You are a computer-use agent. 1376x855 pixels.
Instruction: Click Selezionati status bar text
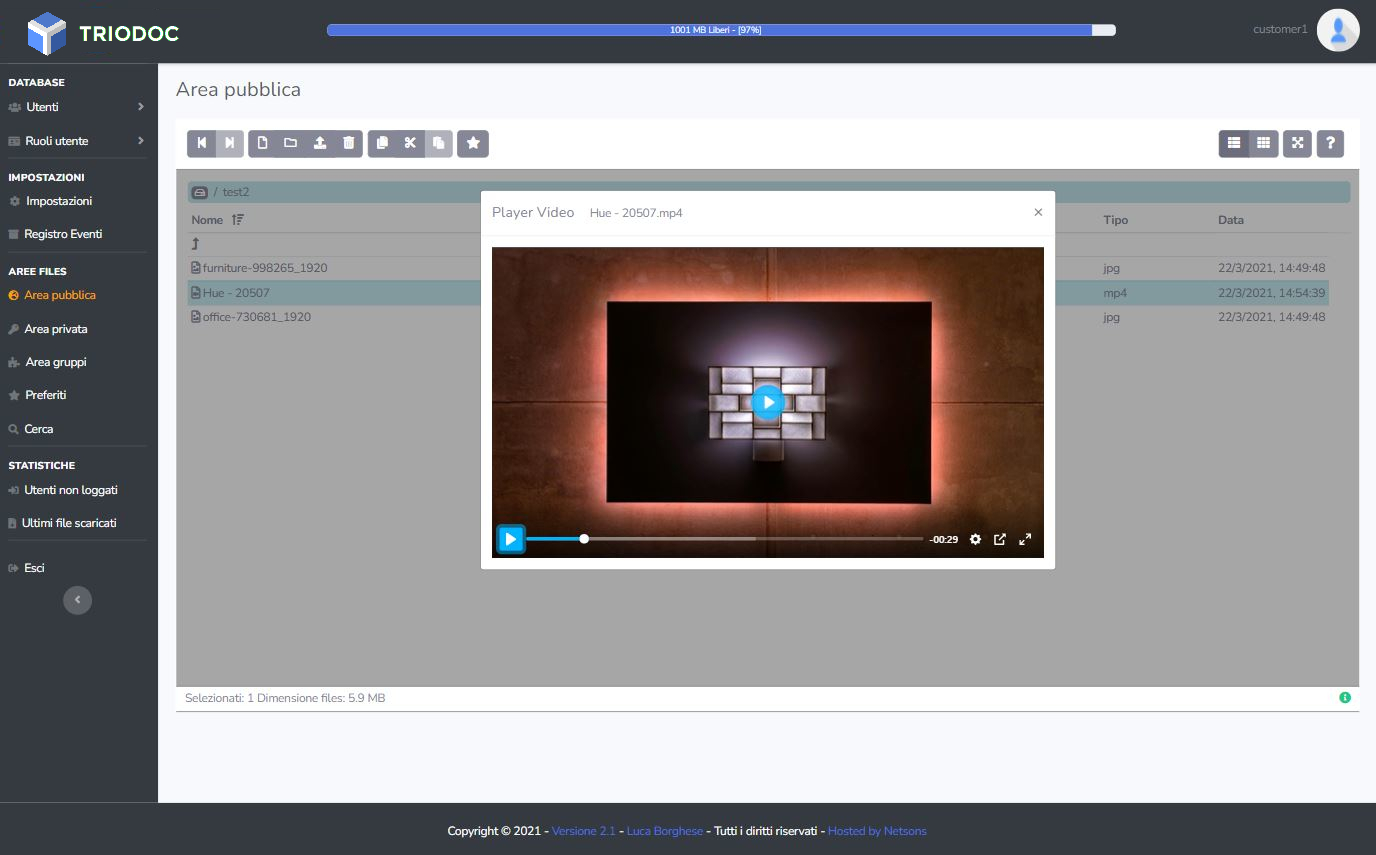(285, 698)
